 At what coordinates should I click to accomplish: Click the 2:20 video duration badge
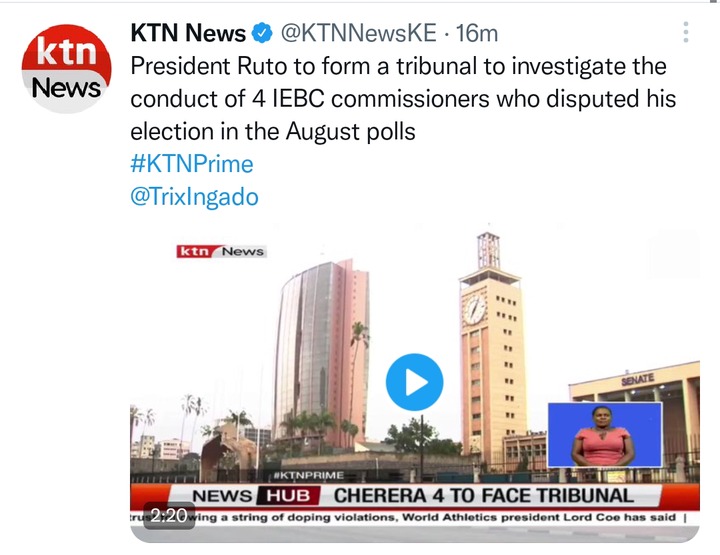169,515
